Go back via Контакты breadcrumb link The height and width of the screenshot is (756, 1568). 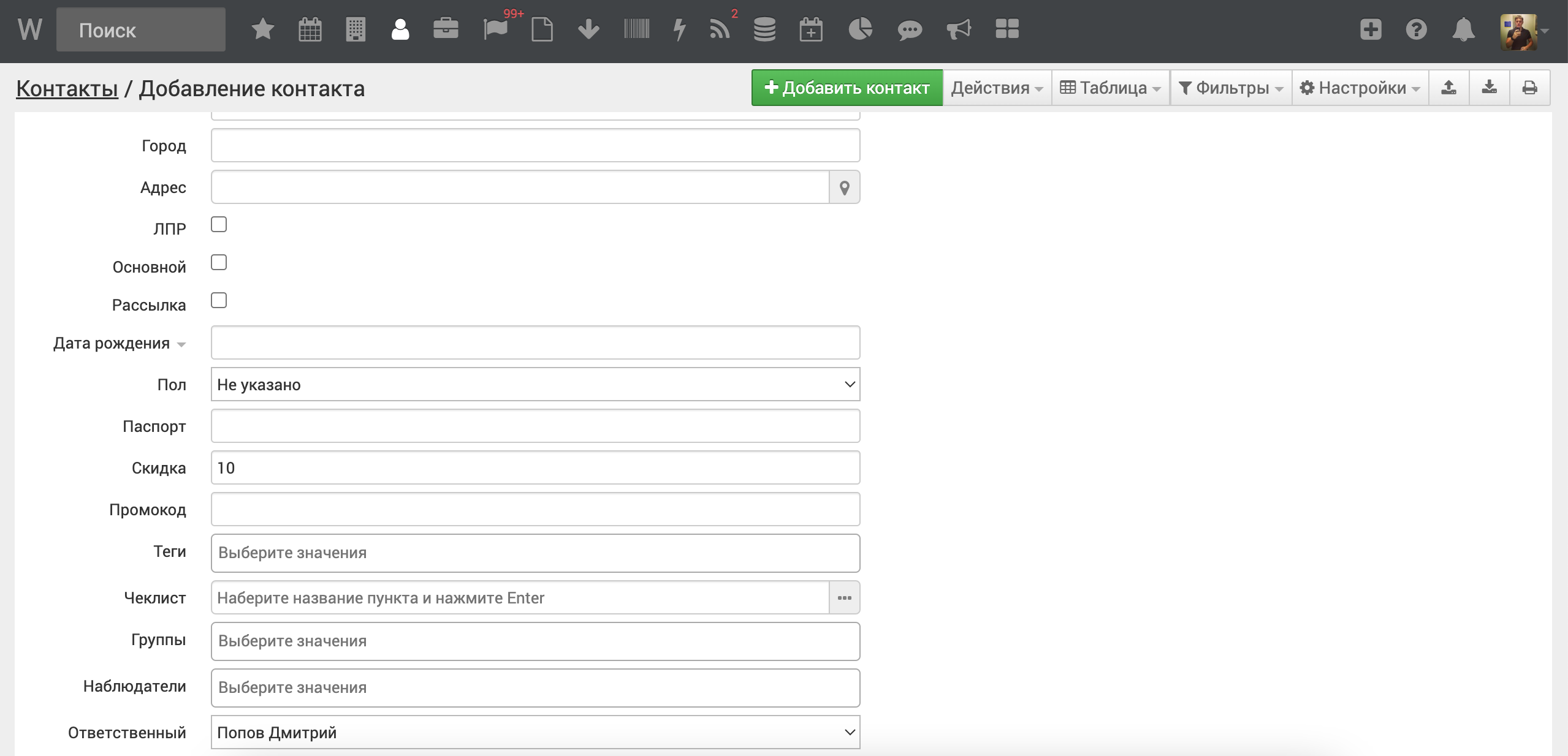(67, 89)
